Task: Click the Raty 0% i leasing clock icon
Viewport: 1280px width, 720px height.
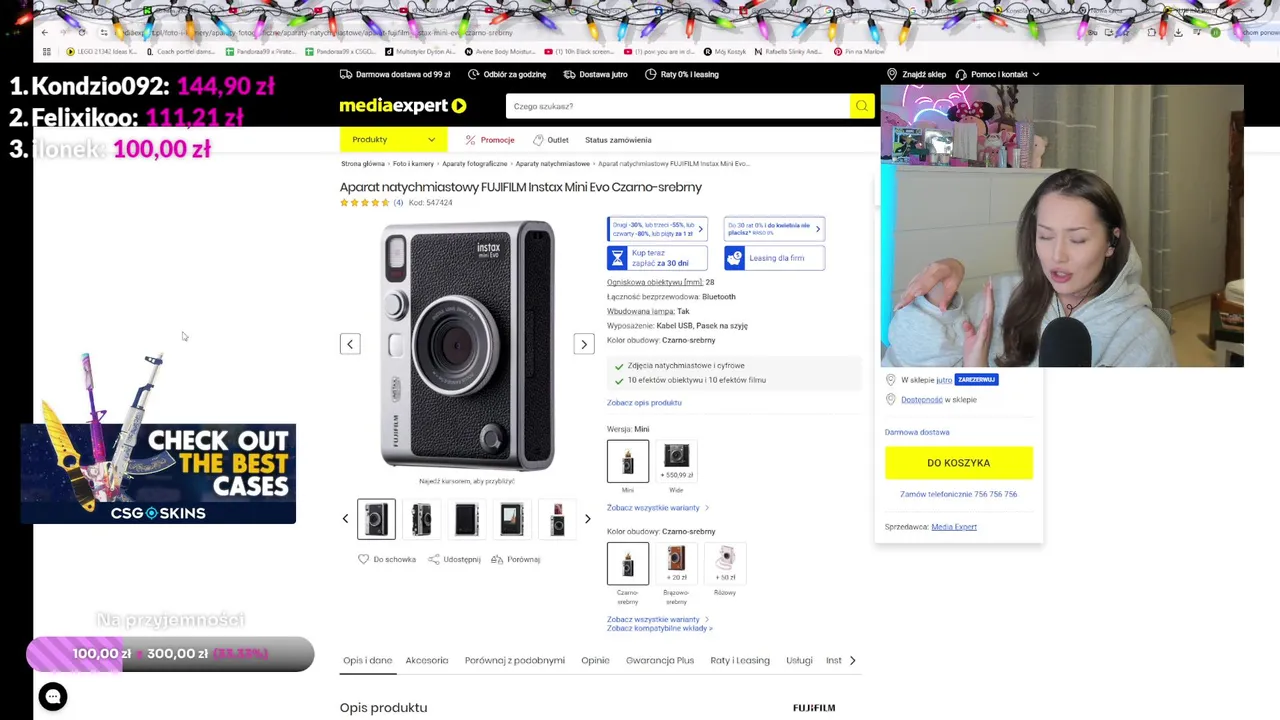Action: tap(651, 74)
